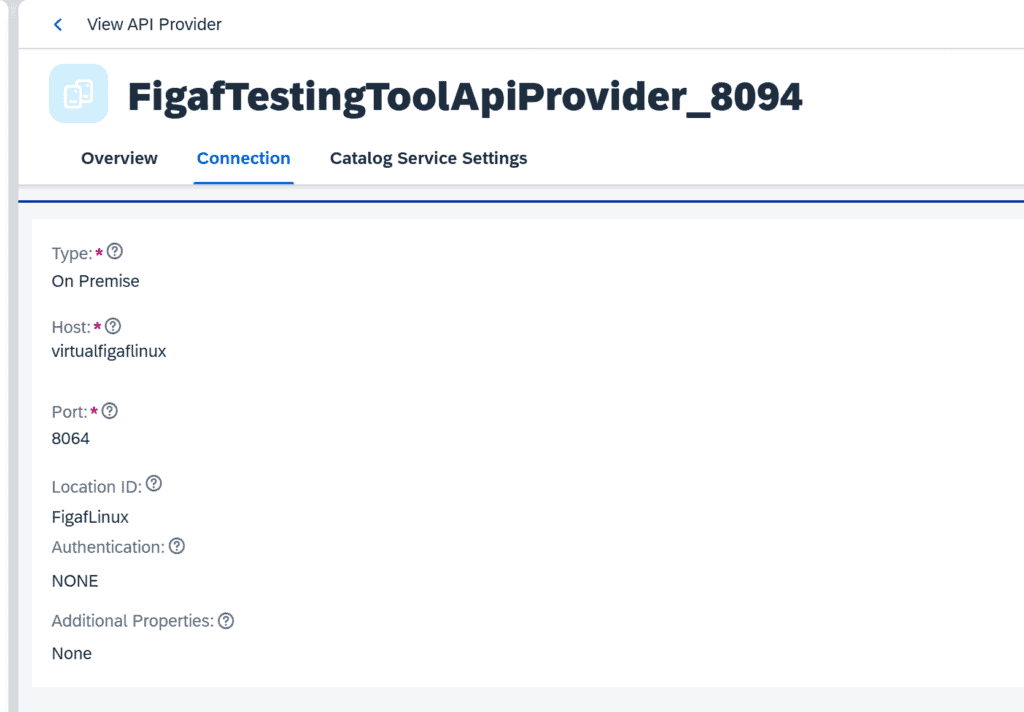
Task: Click the None additional properties value
Action: coord(72,653)
